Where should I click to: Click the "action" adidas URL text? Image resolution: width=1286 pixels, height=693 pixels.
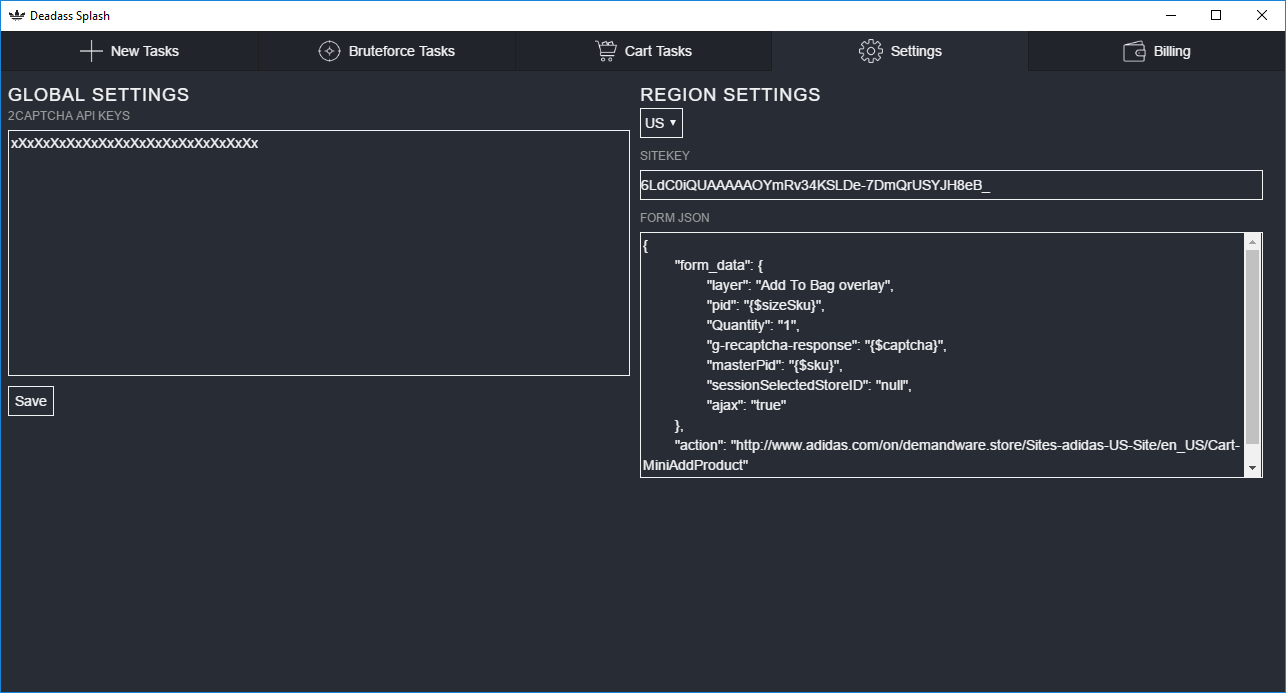[941, 455]
